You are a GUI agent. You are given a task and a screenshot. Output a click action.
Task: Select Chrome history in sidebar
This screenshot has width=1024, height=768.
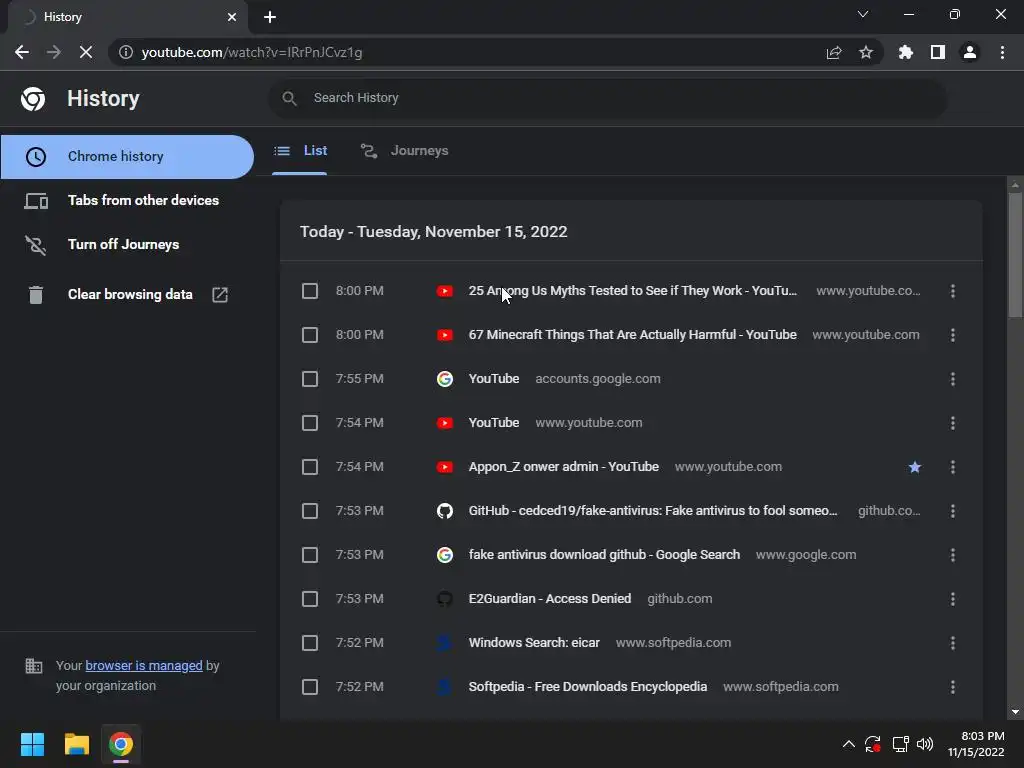point(127,157)
